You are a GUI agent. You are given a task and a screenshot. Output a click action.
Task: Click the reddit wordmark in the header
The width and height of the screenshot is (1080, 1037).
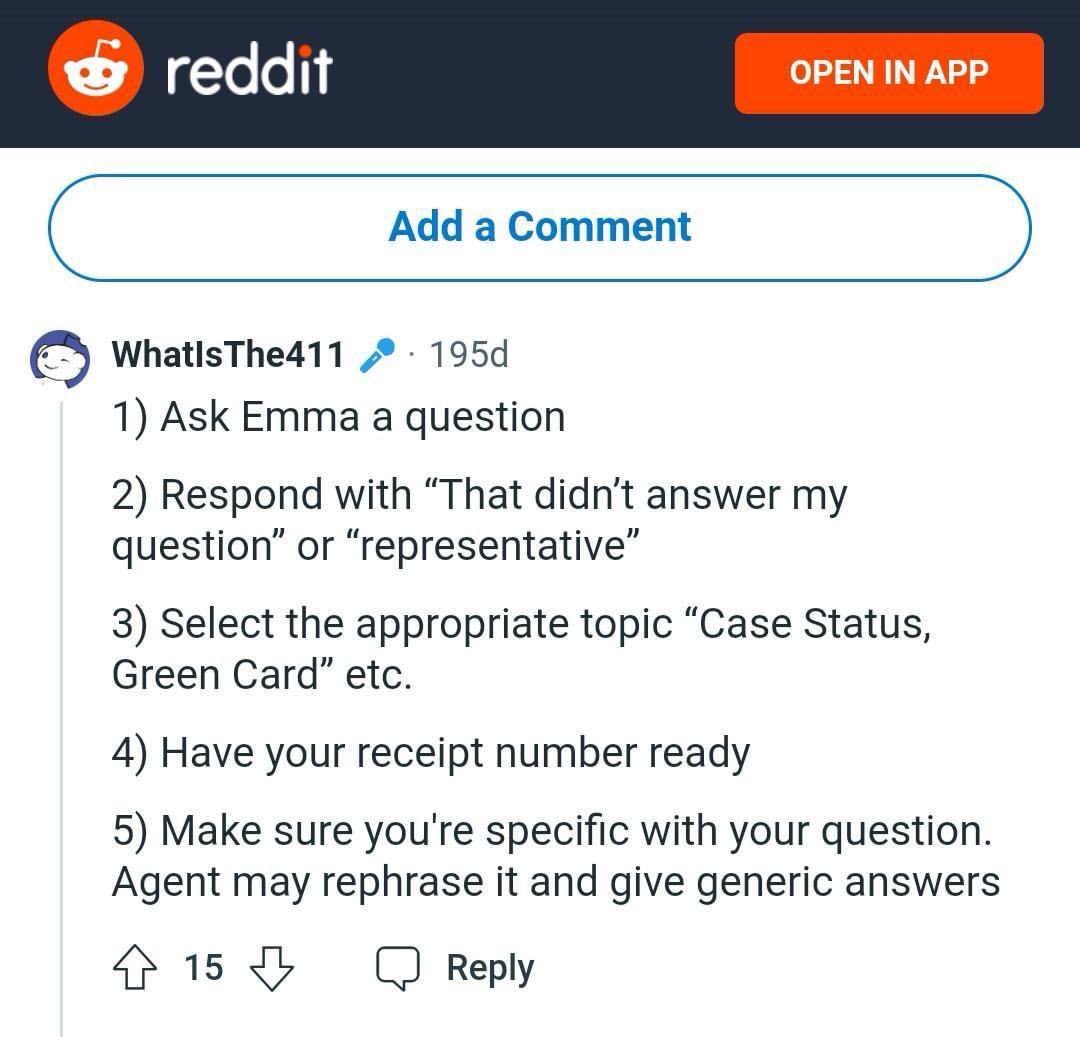(249, 70)
